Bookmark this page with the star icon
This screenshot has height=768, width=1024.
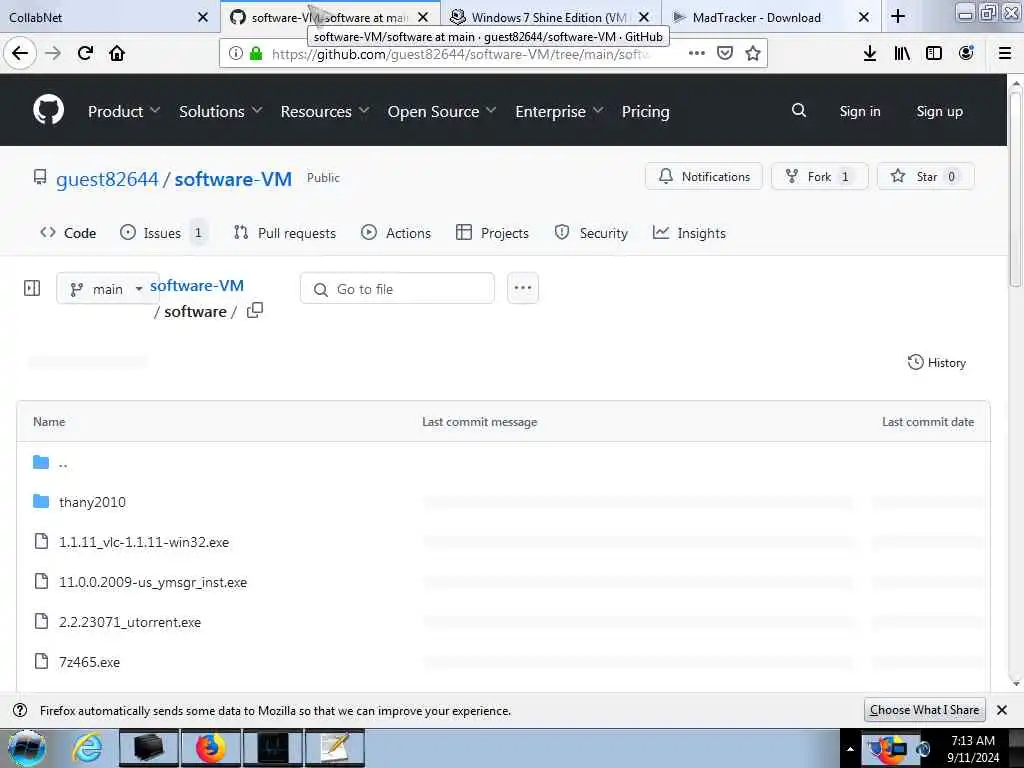click(x=753, y=54)
